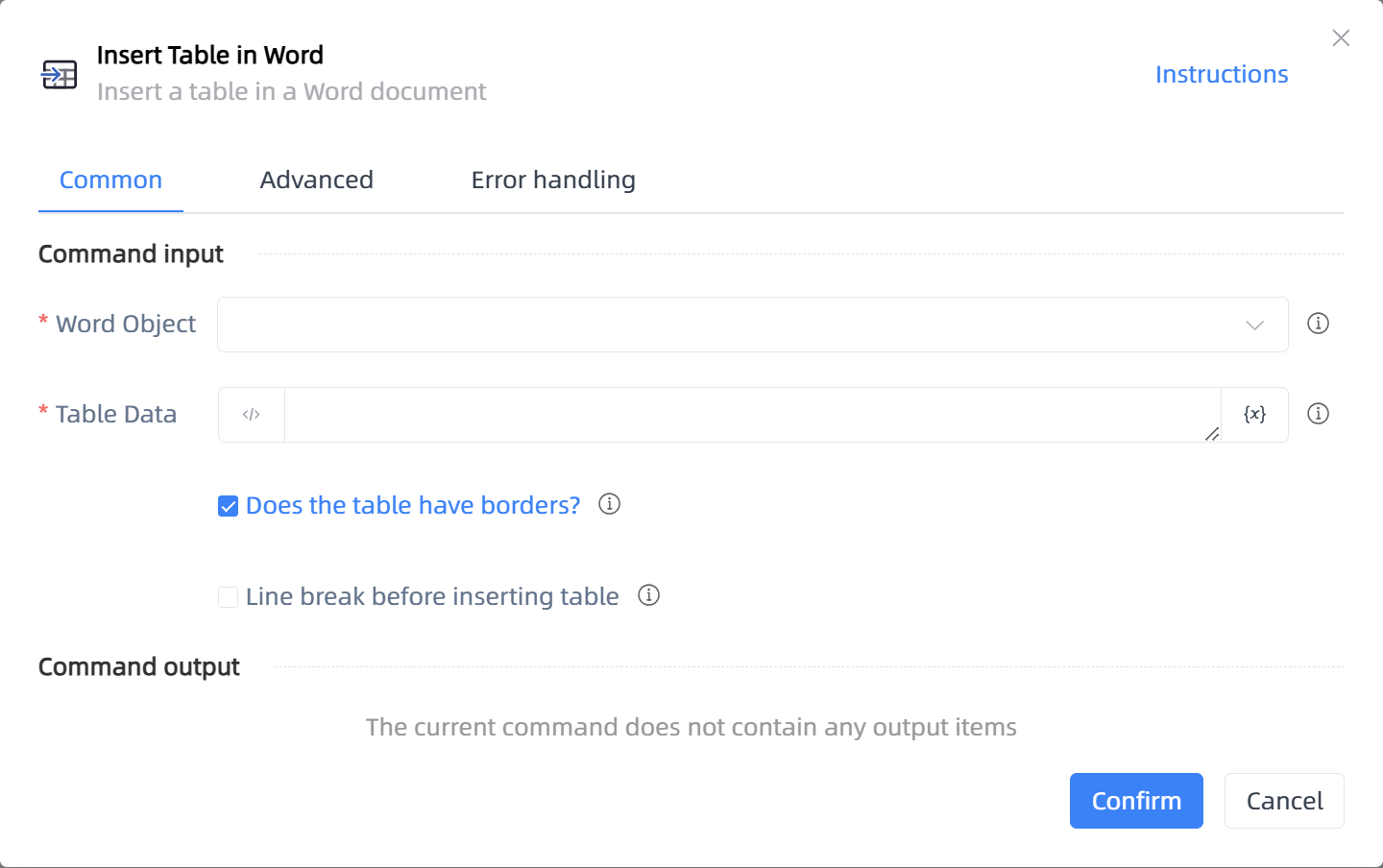1383x868 pixels.
Task: Click the Command input heading
Action: click(x=131, y=254)
